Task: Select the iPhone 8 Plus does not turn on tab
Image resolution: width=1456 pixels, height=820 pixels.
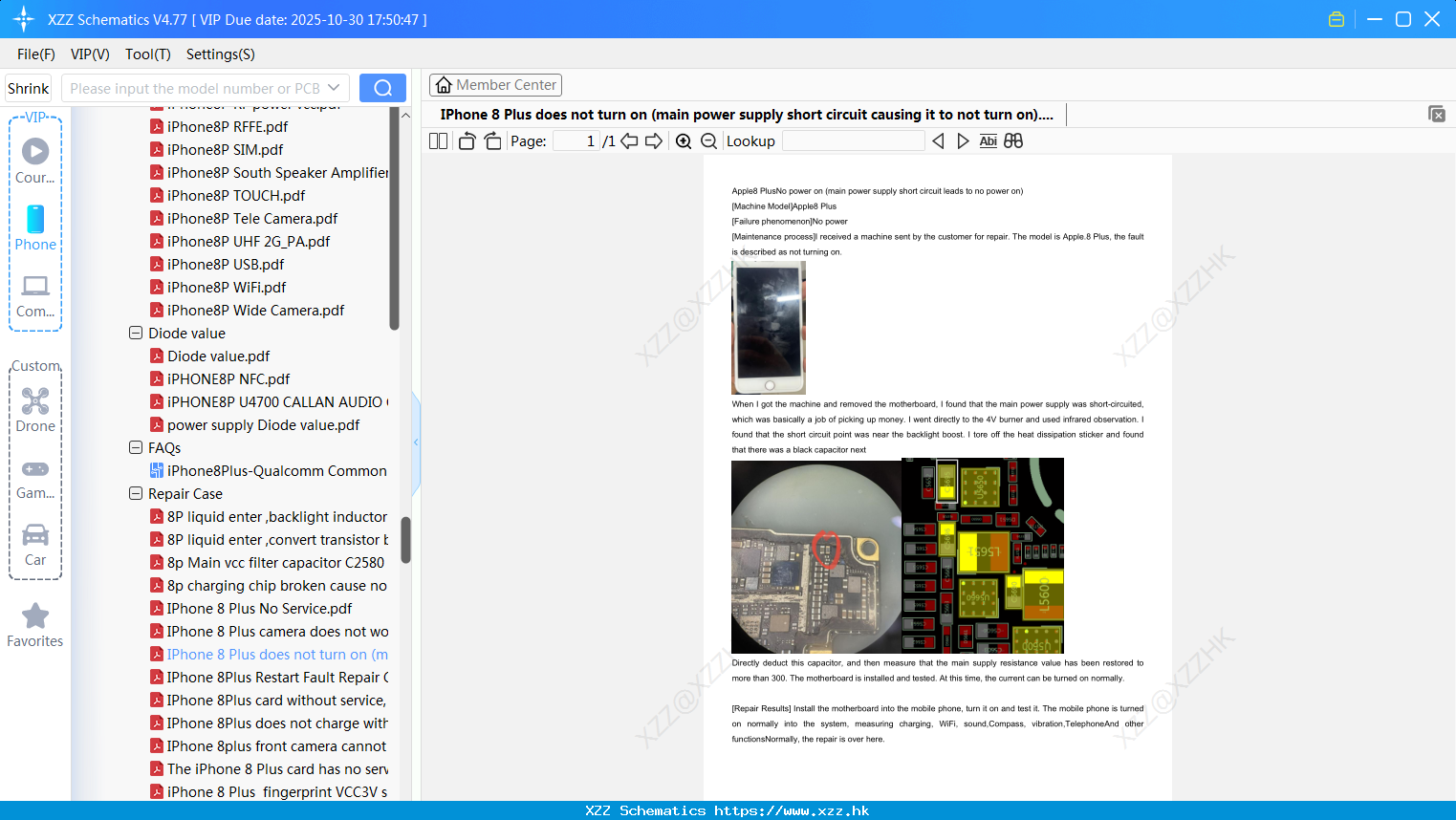Action: (x=747, y=115)
